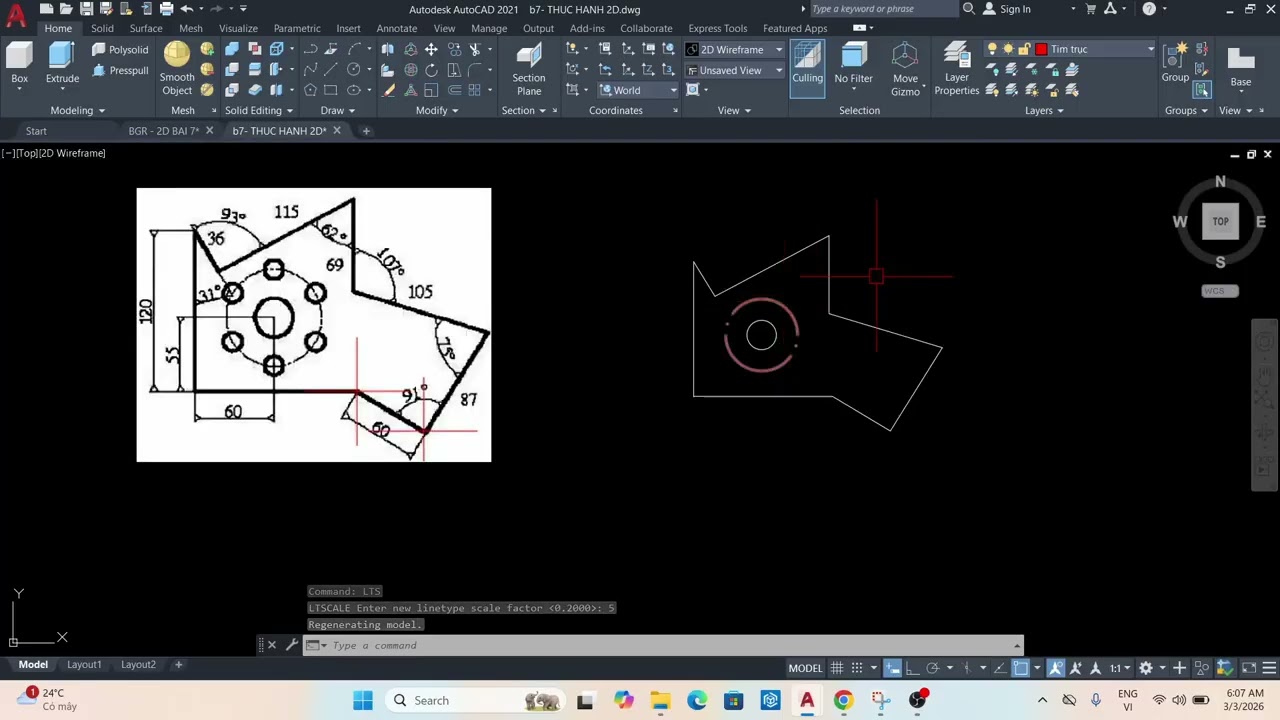Click the TOP face of ViewCube
The width and height of the screenshot is (1280, 720).
tap(1220, 222)
